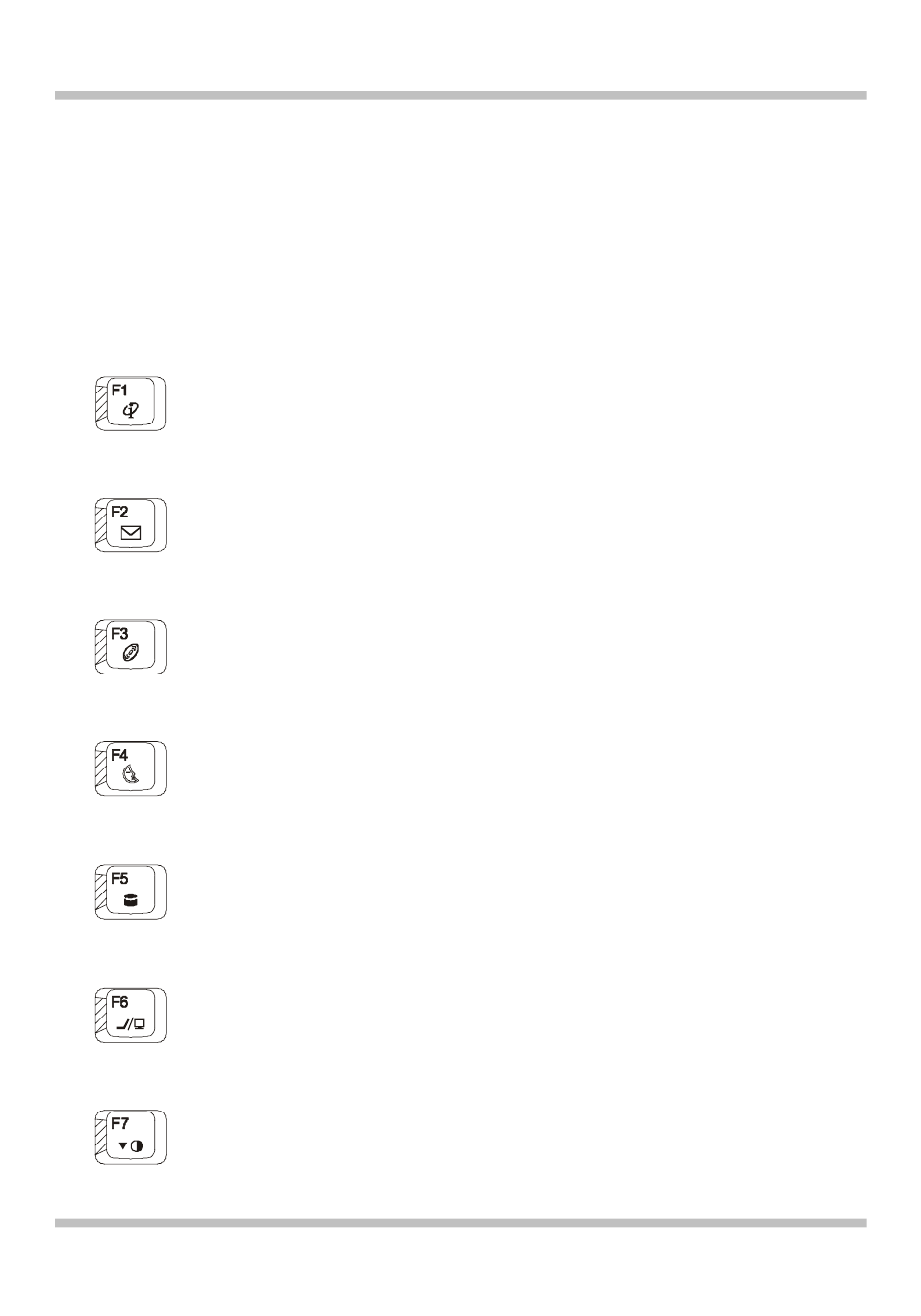
Task: Click the F6 label text
Action: pyautogui.click(x=120, y=1002)
